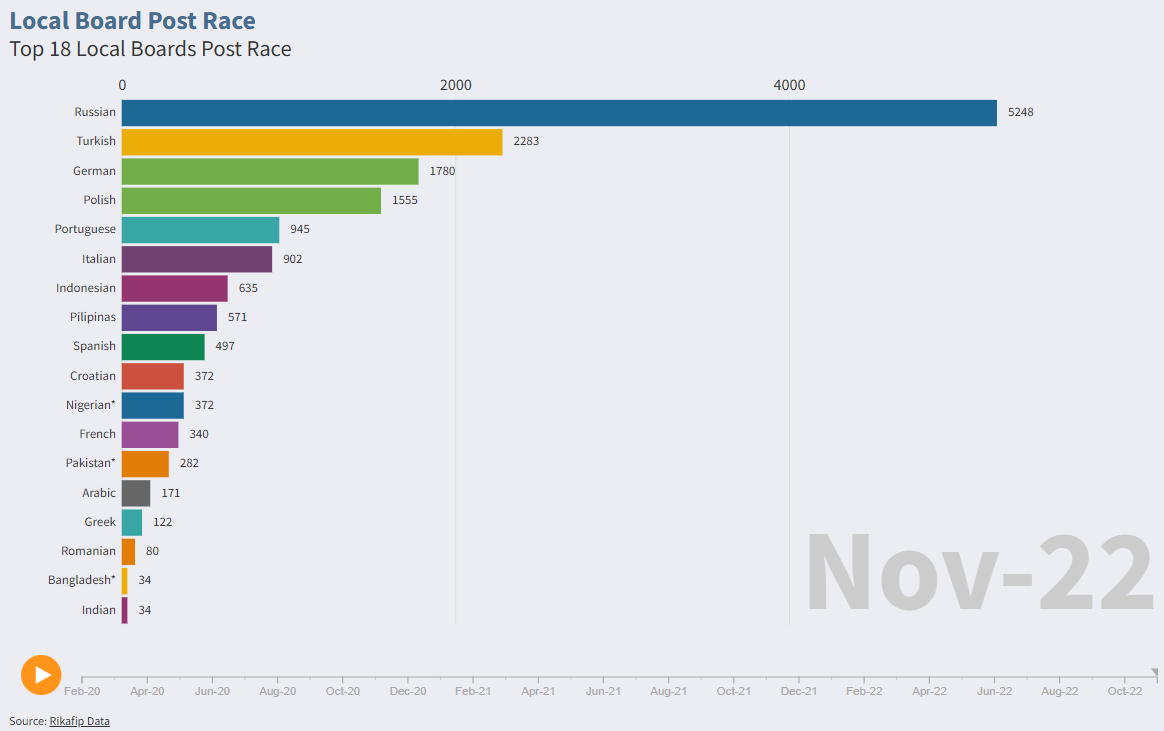
Task: Click the Local Board Post Race title
Action: (132, 21)
